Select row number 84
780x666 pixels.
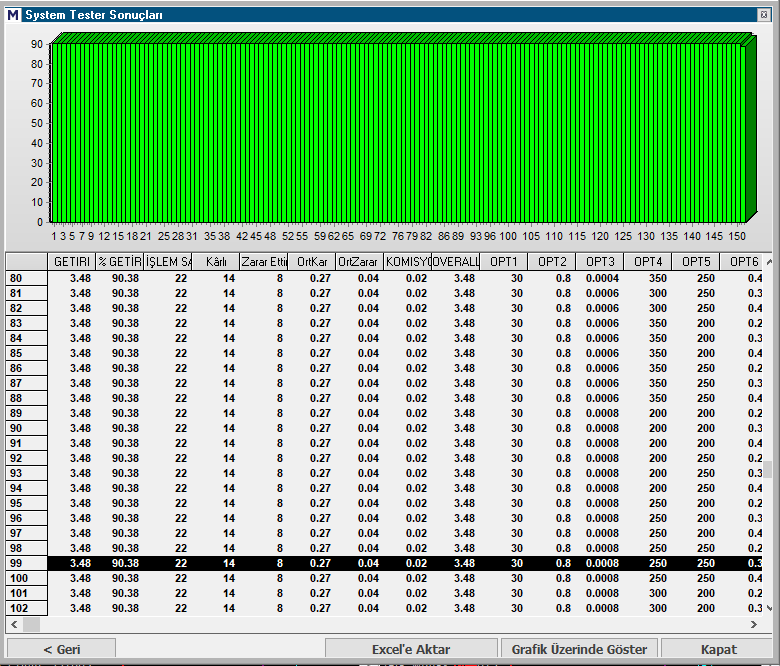pos(26,338)
